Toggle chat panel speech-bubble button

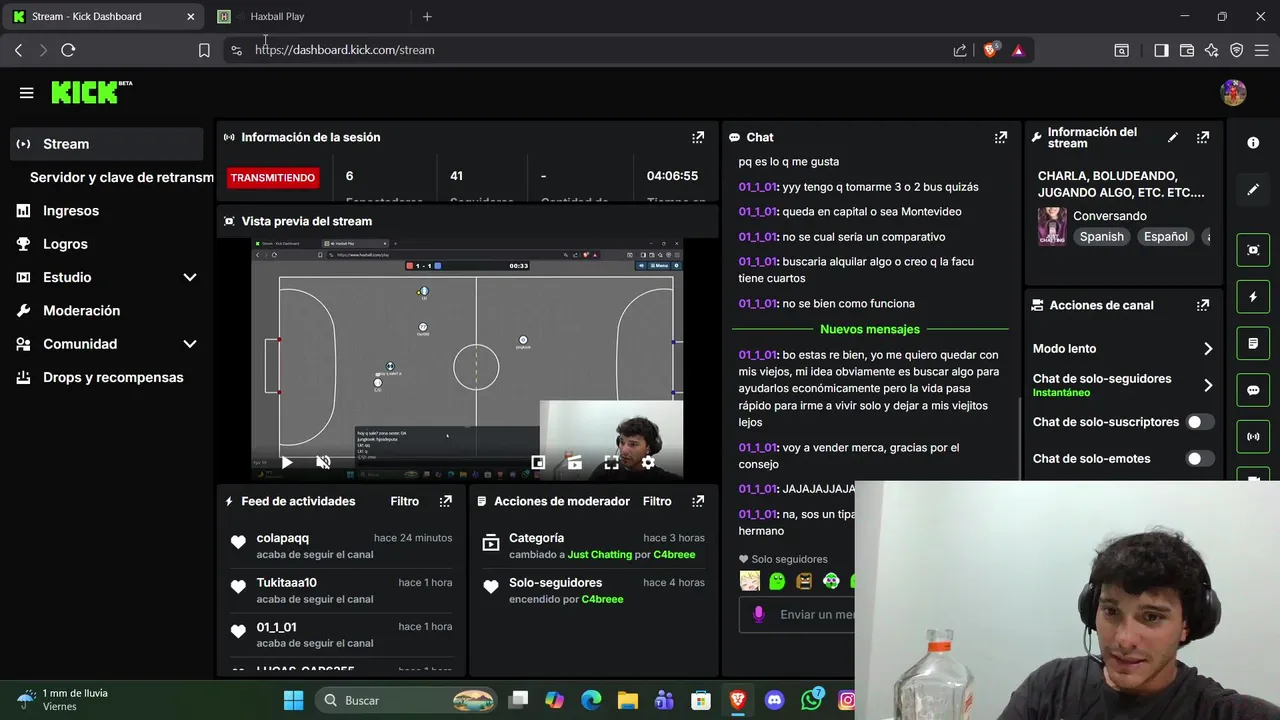1253,390
